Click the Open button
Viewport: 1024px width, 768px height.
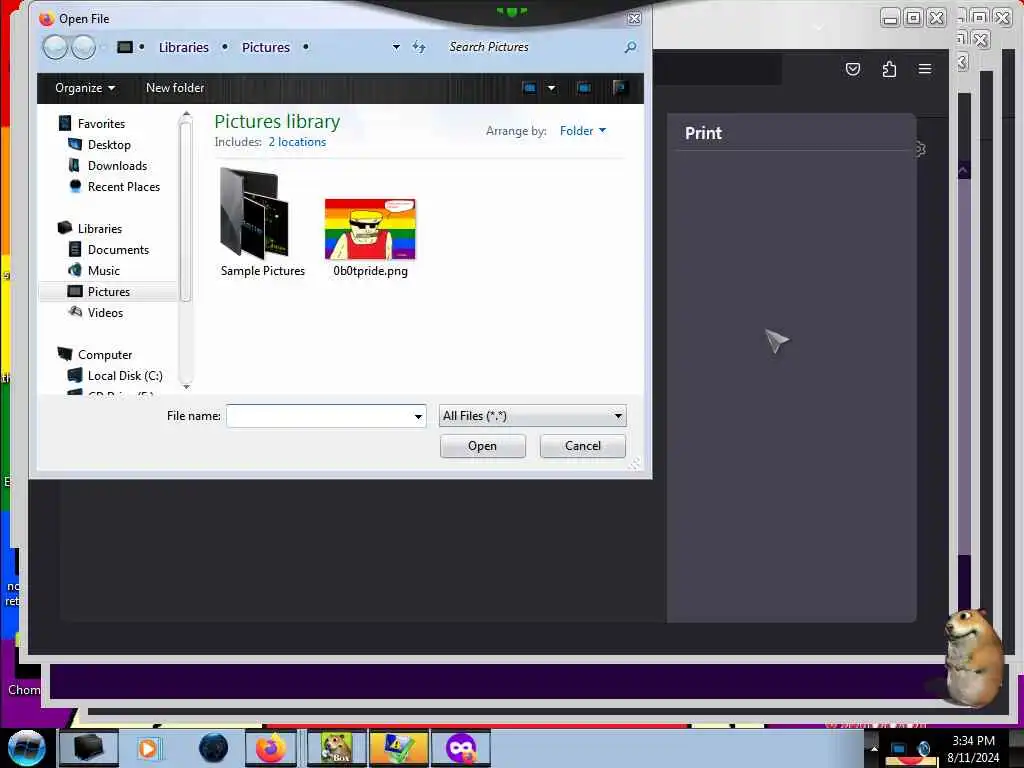tap(483, 446)
